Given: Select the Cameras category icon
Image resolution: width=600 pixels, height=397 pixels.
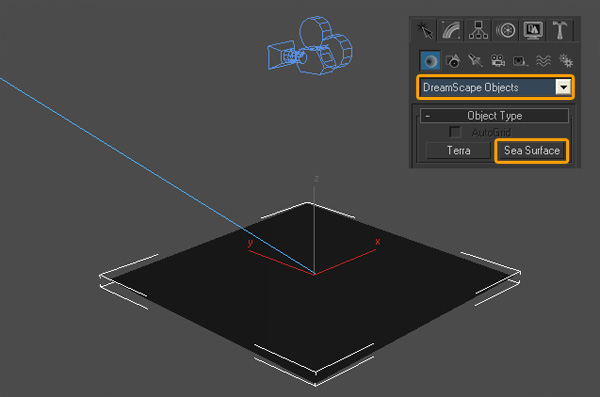Looking at the screenshot, I should (x=498, y=61).
